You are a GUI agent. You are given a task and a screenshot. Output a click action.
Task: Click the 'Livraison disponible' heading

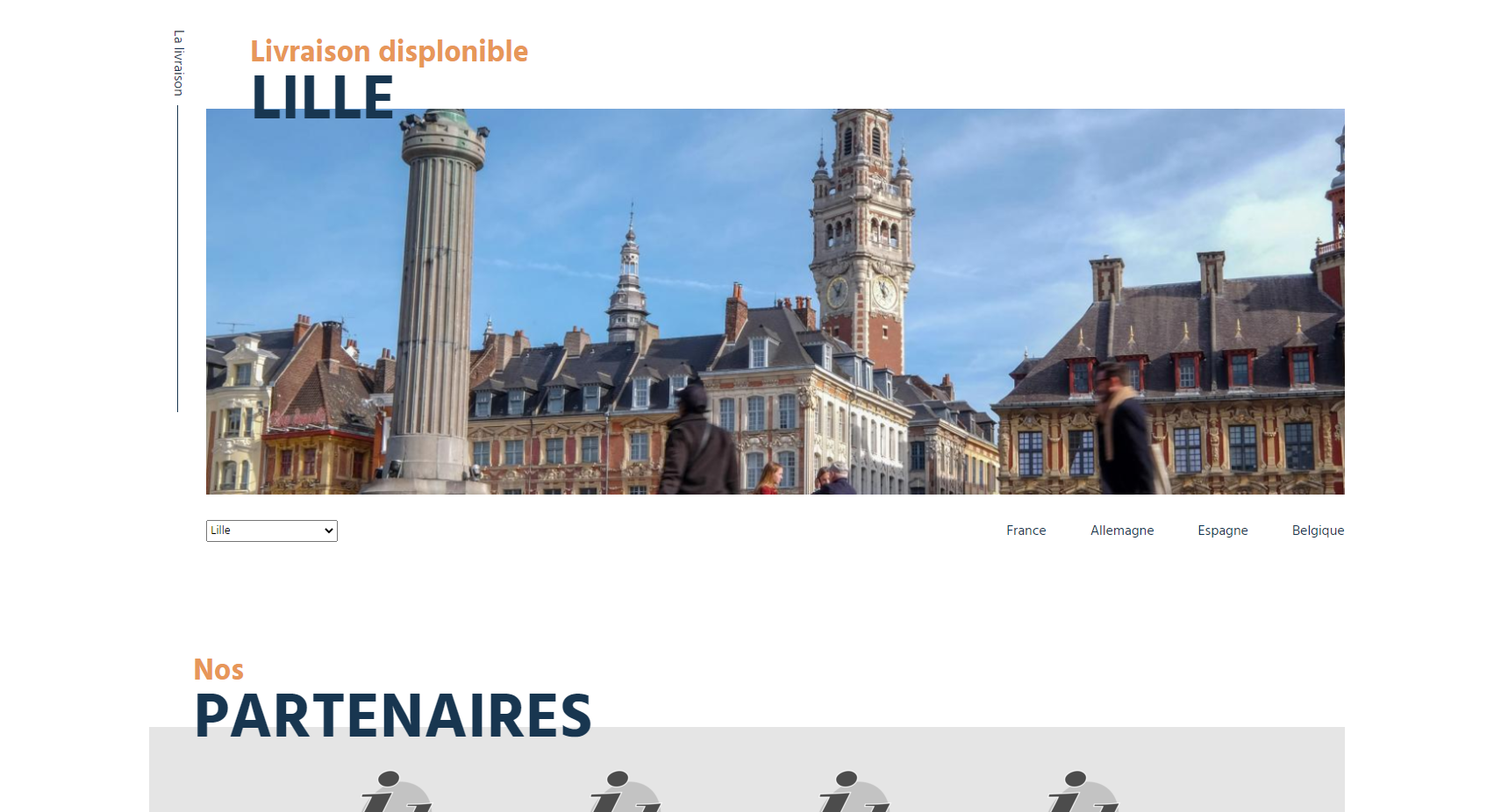[390, 51]
